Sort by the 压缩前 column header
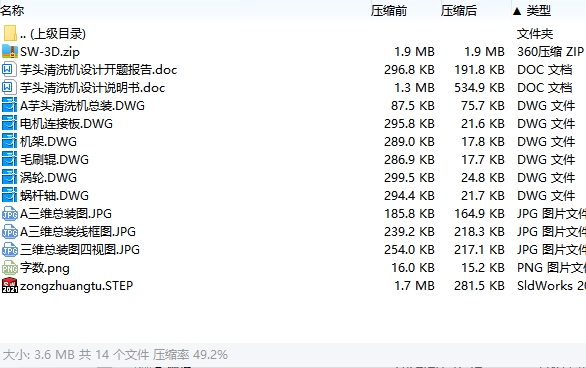Image resolution: width=586 pixels, height=368 pixels. [389, 10]
